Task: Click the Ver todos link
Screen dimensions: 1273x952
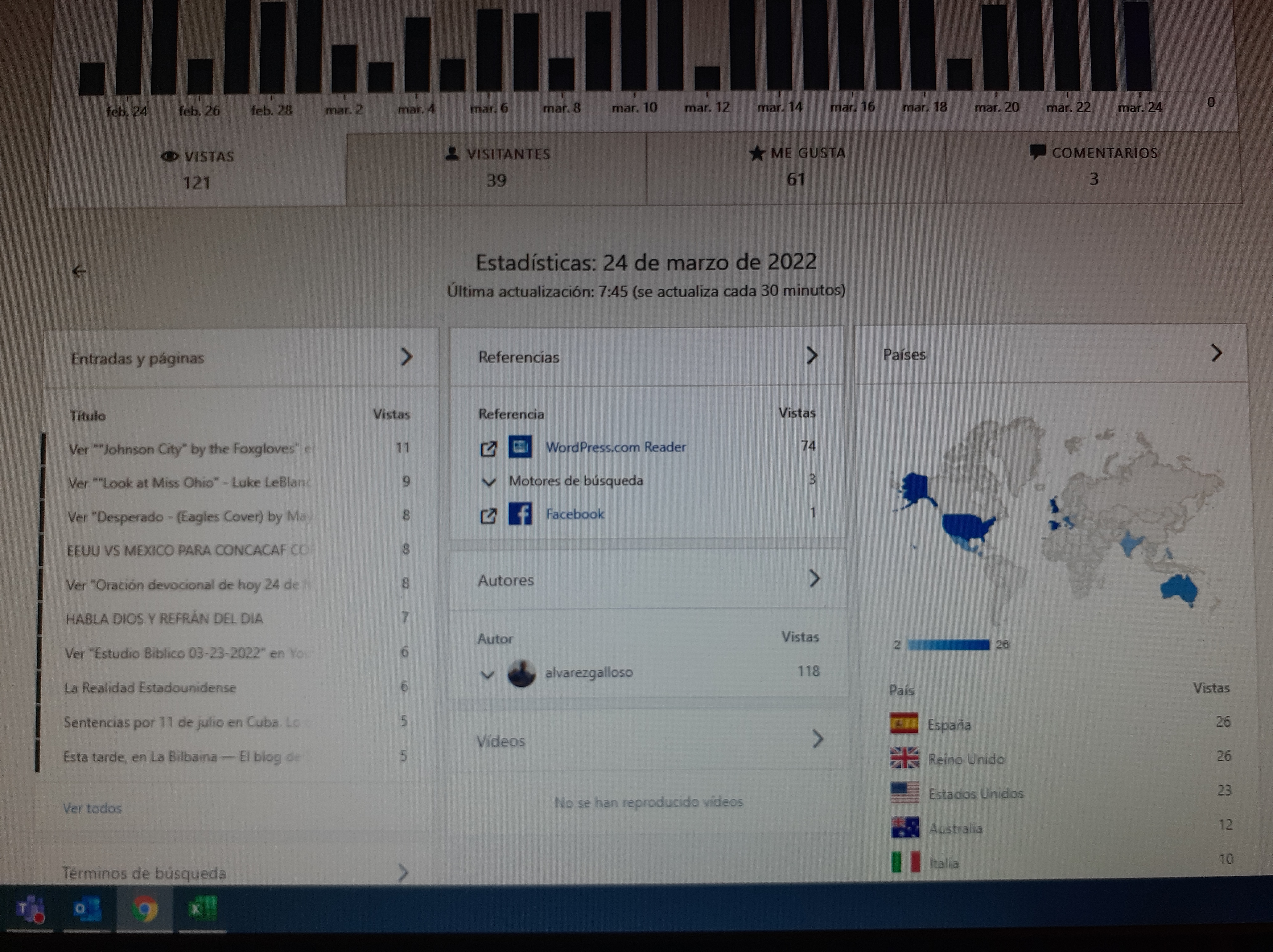Action: (x=92, y=808)
